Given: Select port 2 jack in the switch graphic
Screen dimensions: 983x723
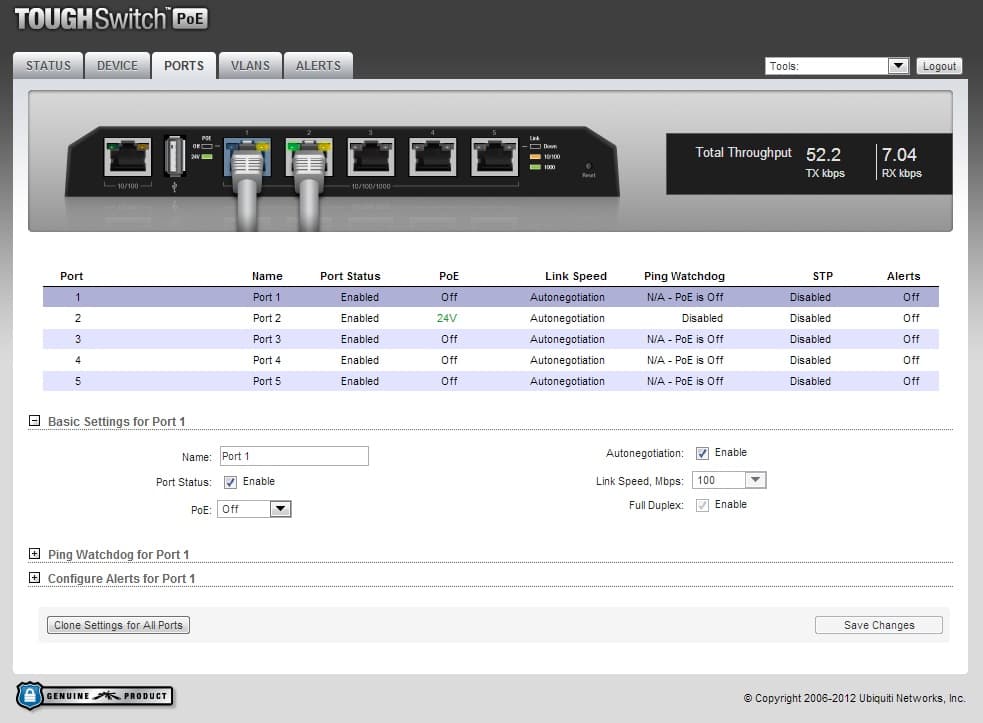Looking at the screenshot, I should click(x=309, y=157).
